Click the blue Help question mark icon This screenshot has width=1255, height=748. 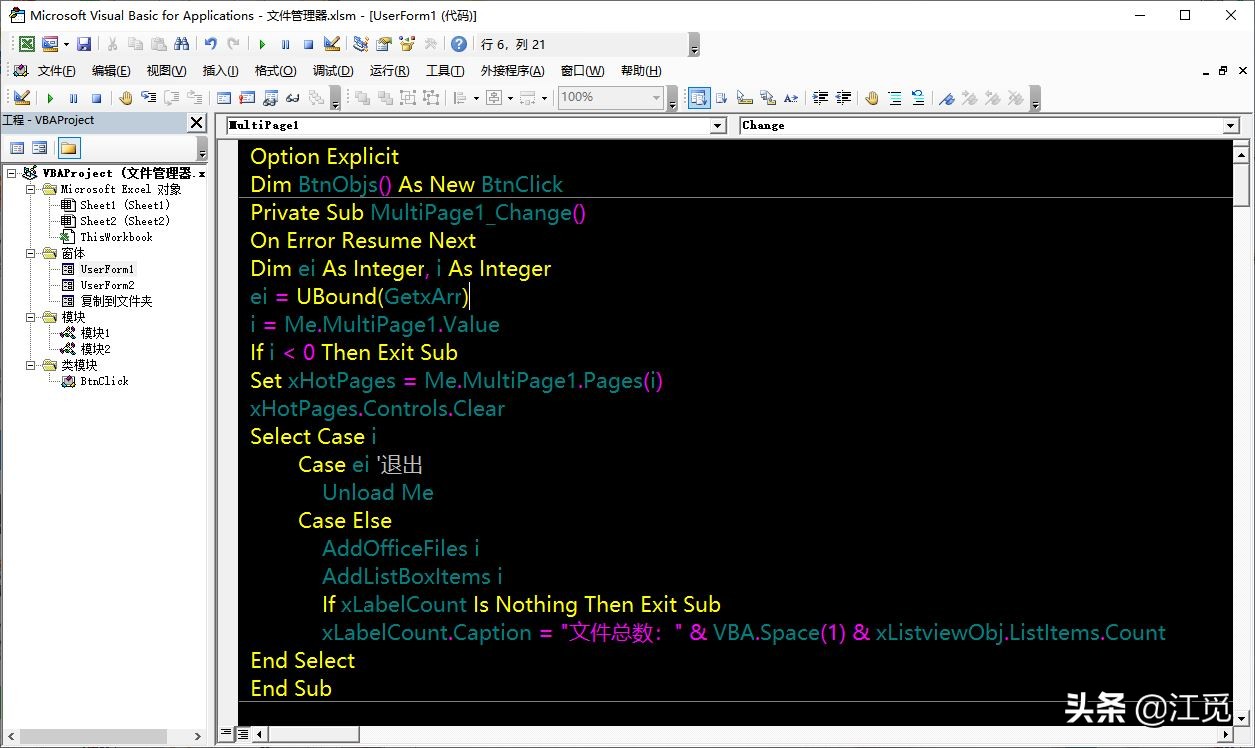point(458,44)
